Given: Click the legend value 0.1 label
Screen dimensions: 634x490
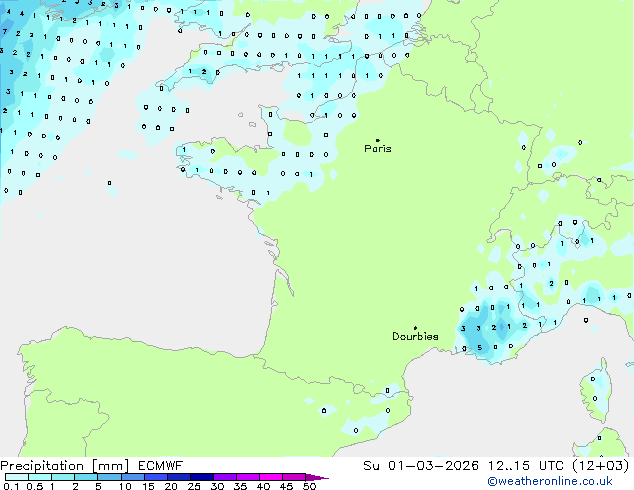Looking at the screenshot, I should pyautogui.click(x=11, y=486).
